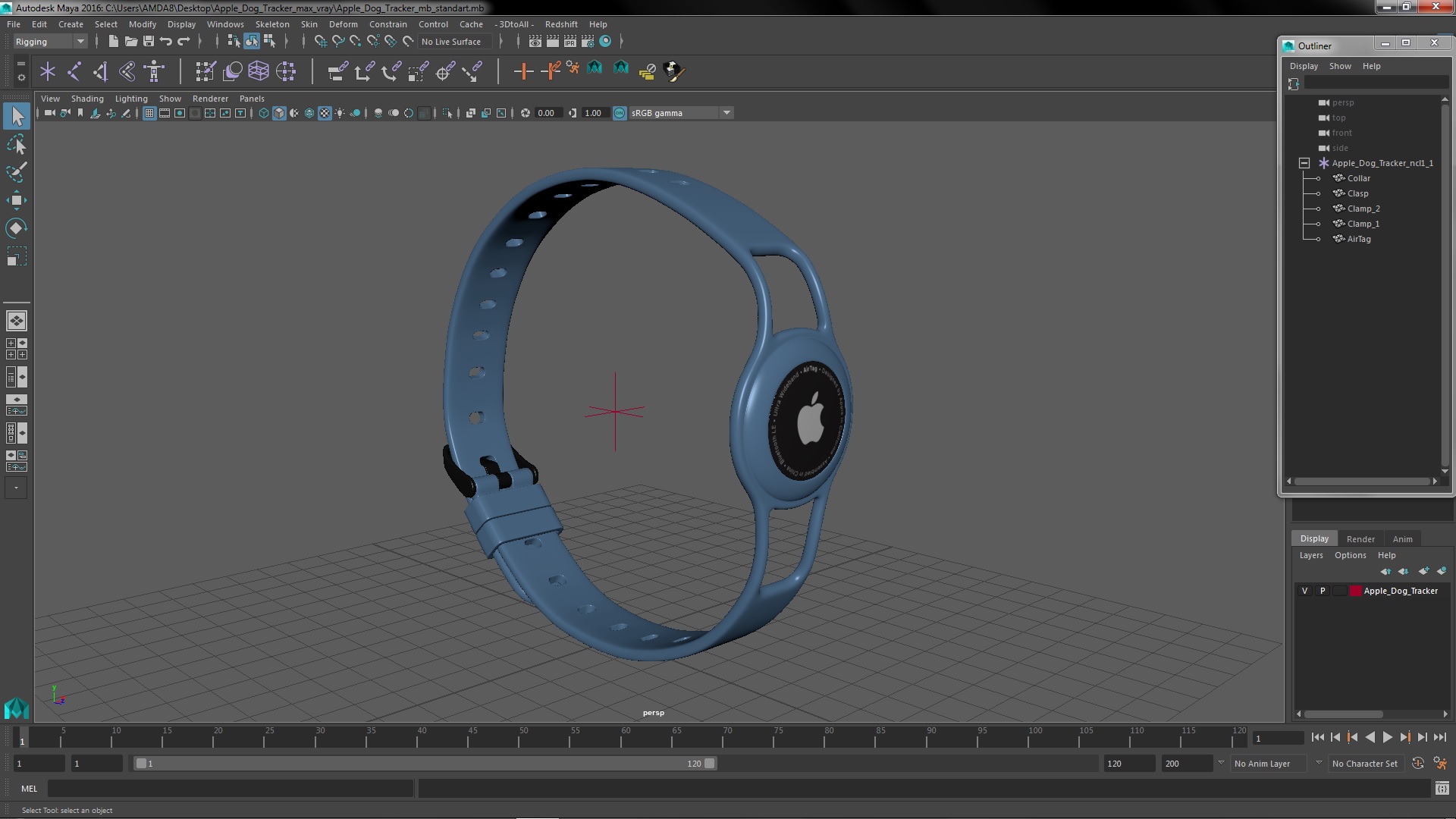Activate the arrow Select tool

16,116
